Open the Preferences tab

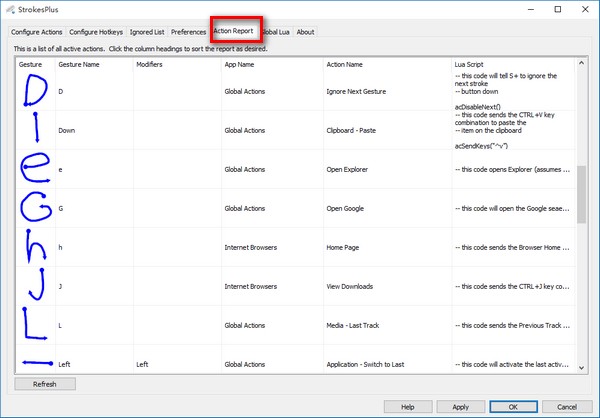[x=188, y=32]
